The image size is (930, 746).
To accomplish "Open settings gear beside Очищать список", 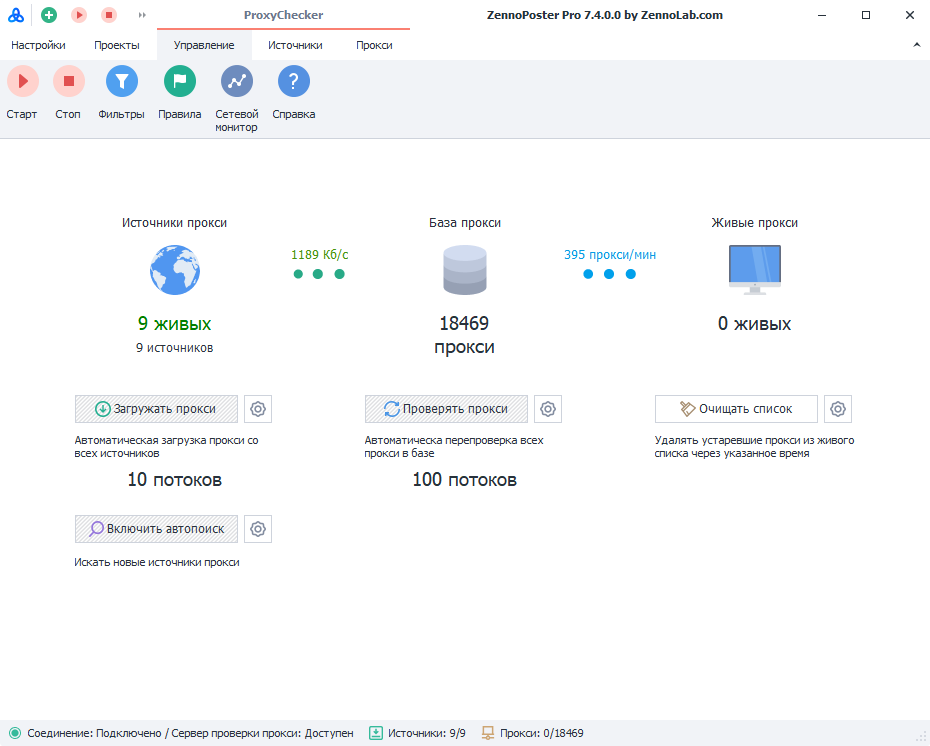I will pos(838,409).
